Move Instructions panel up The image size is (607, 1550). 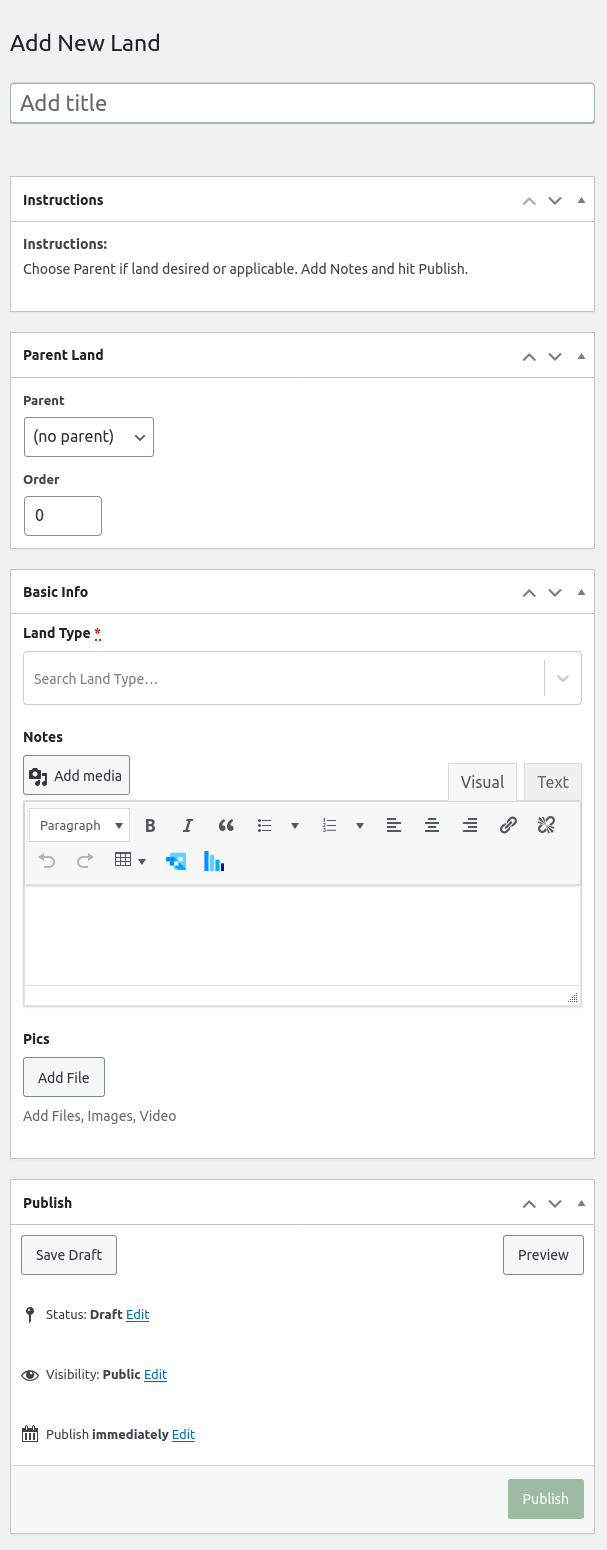pos(529,200)
